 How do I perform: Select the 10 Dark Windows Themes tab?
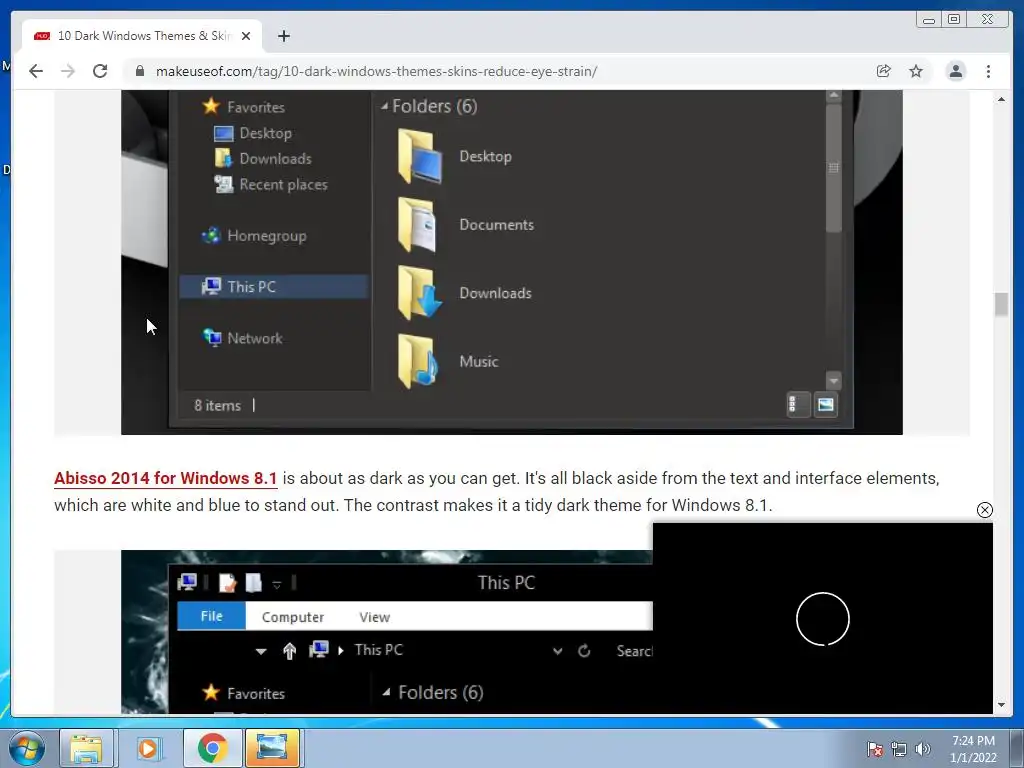pyautogui.click(x=142, y=36)
